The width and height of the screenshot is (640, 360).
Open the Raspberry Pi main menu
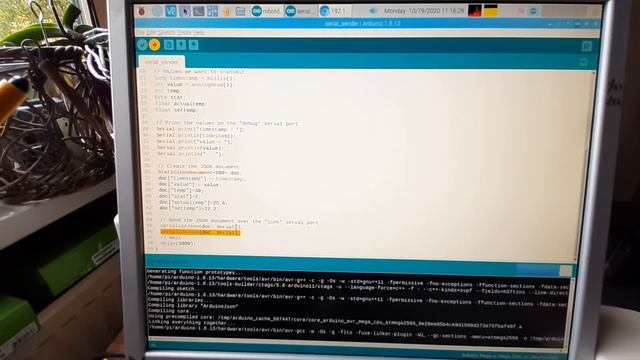pos(142,11)
